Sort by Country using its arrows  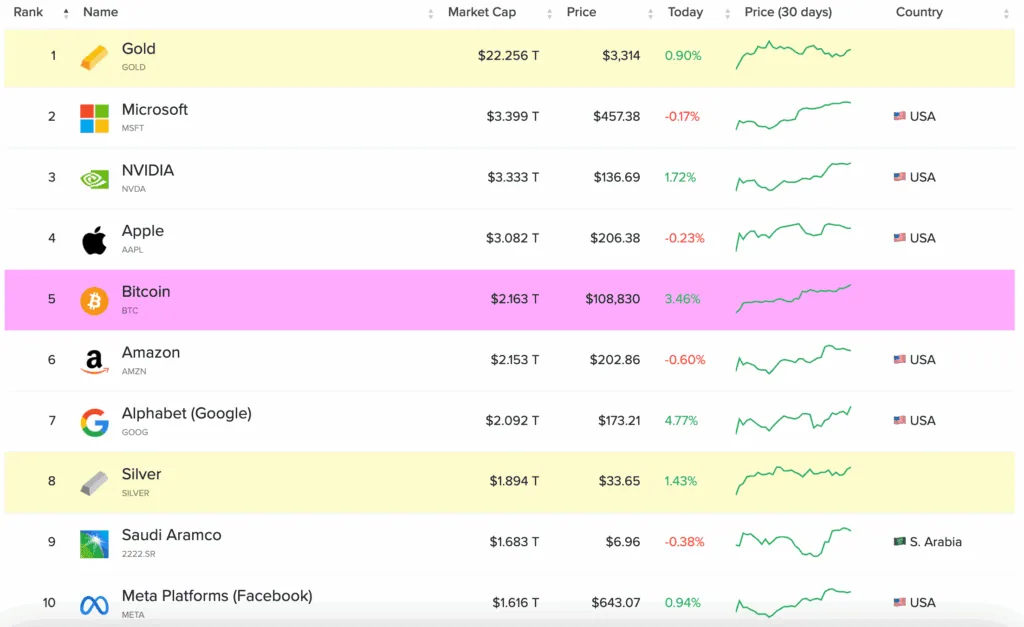1006,13
